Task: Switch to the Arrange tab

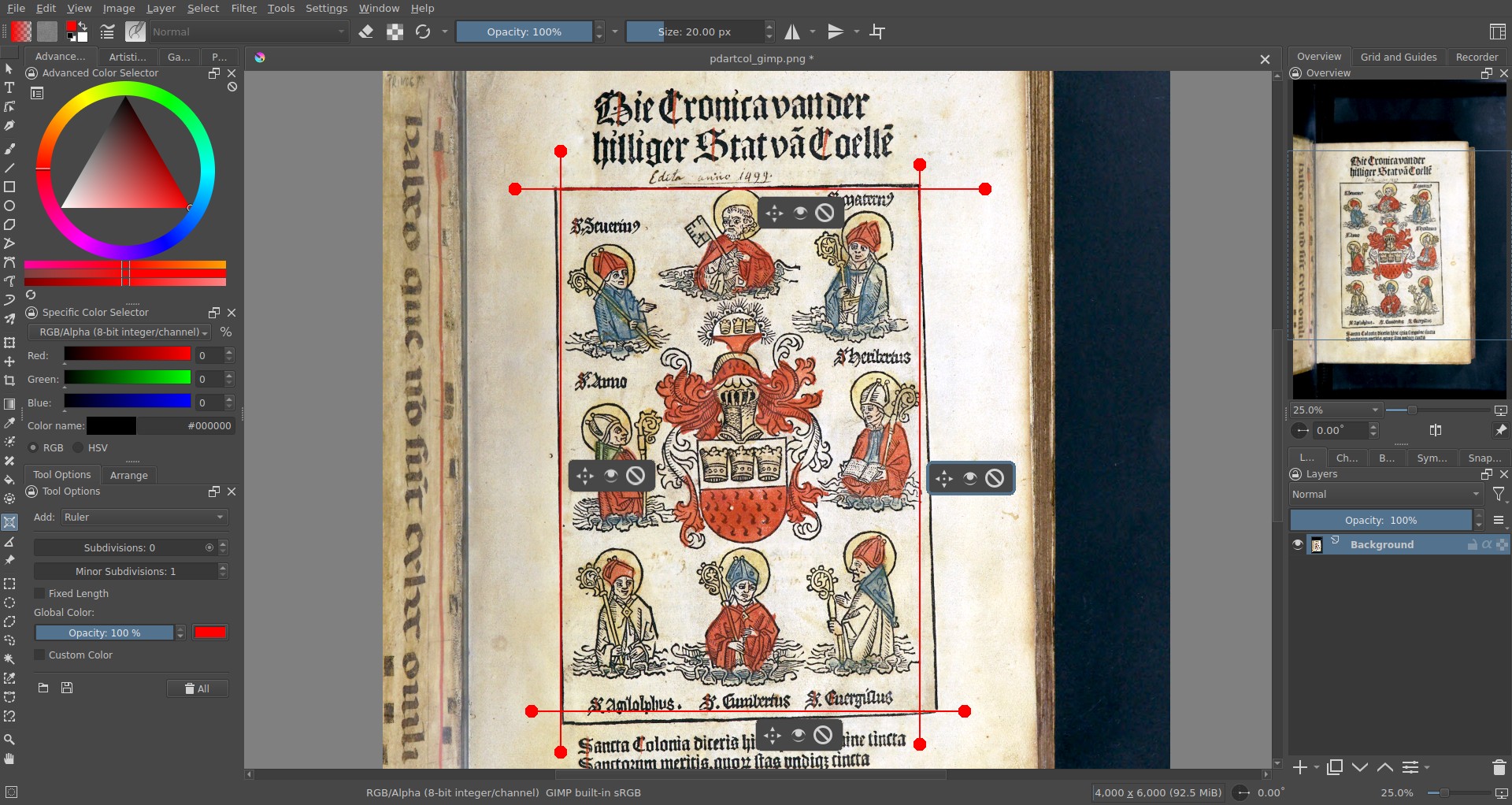Action: (x=129, y=475)
